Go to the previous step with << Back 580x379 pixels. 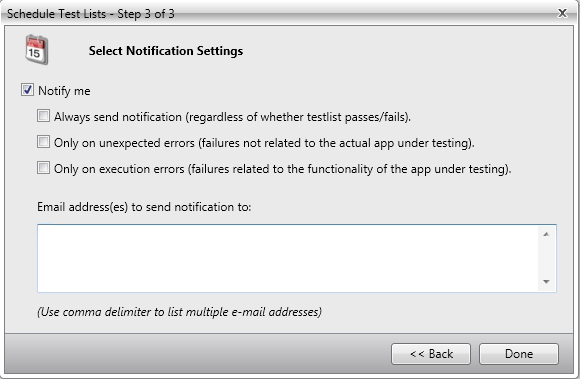[431, 354]
